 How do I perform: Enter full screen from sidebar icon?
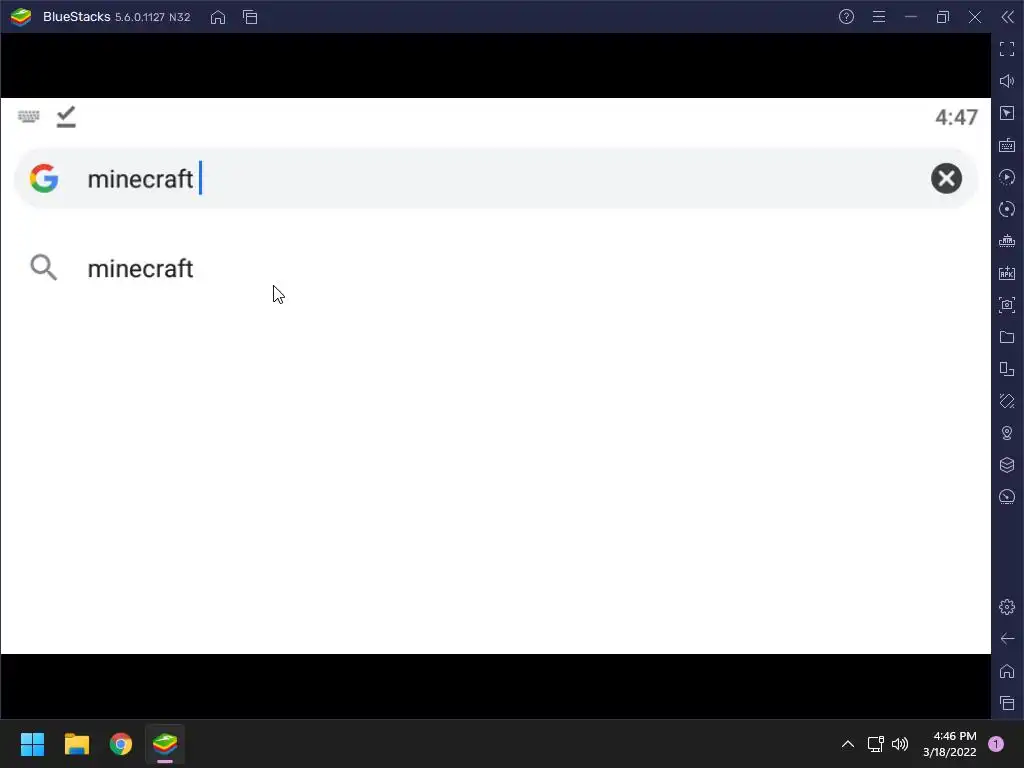point(1007,49)
